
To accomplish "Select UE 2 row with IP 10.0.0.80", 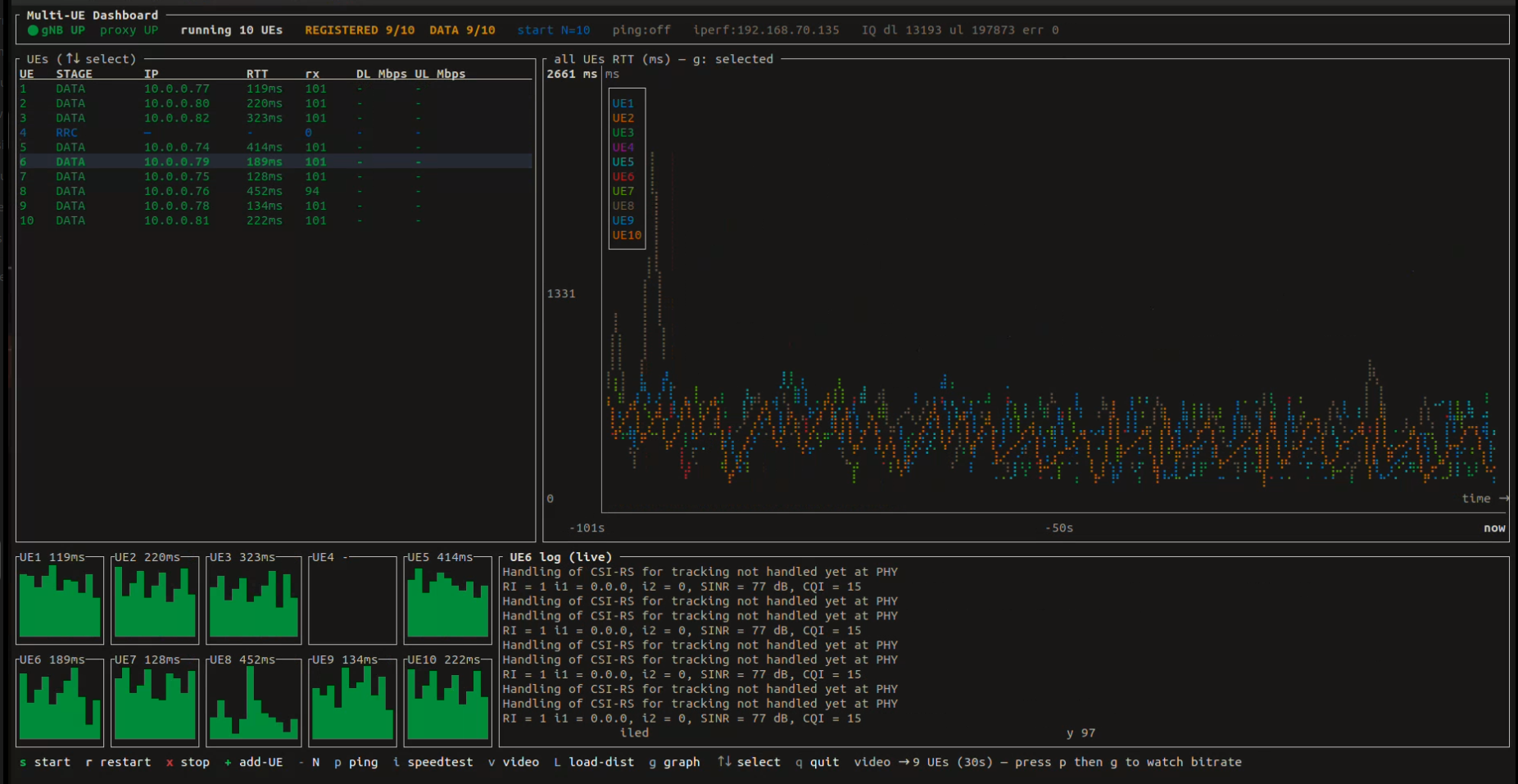I will point(274,103).
